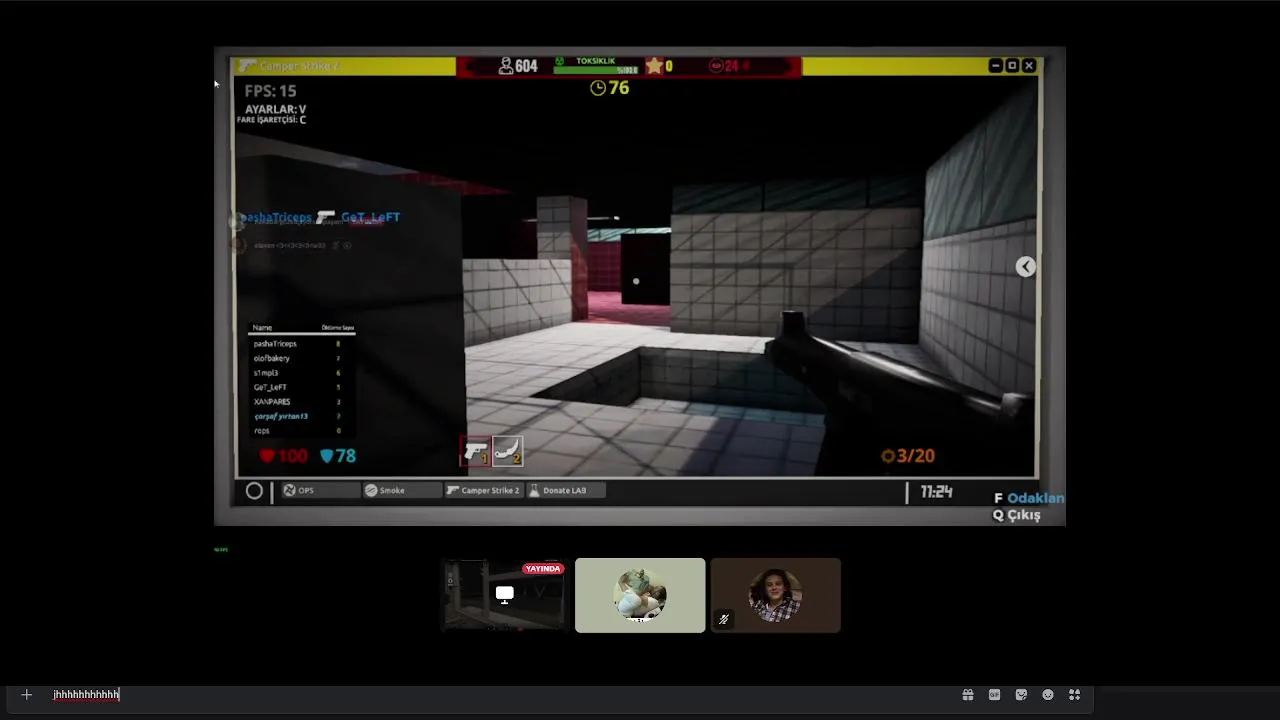Open the apps launcher icon in chat bar
This screenshot has height=720, width=1280.
(1075, 695)
